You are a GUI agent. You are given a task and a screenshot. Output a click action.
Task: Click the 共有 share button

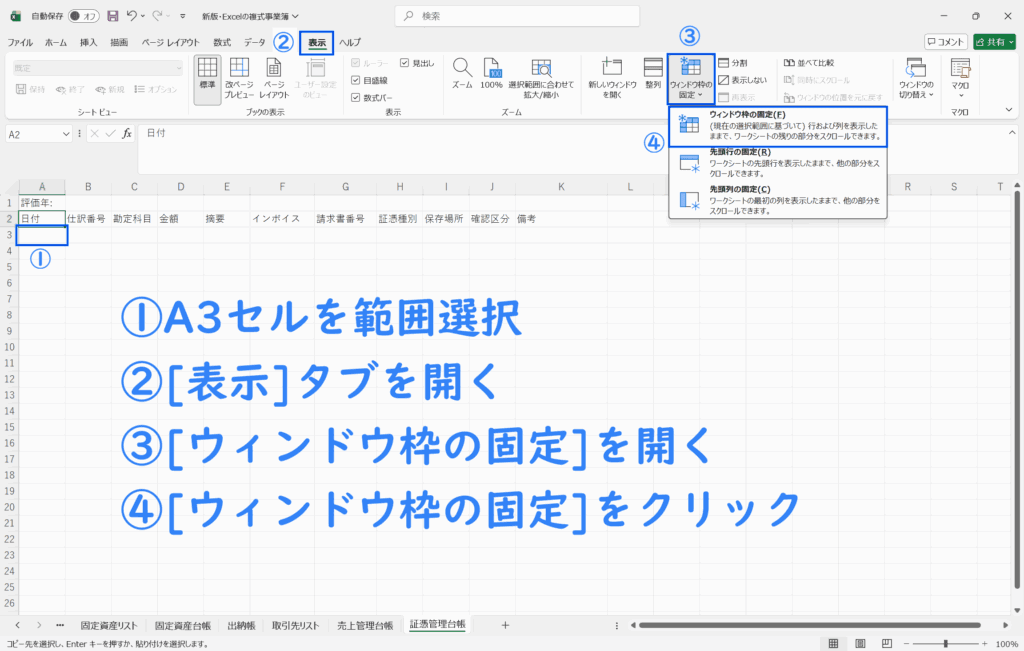tap(994, 42)
